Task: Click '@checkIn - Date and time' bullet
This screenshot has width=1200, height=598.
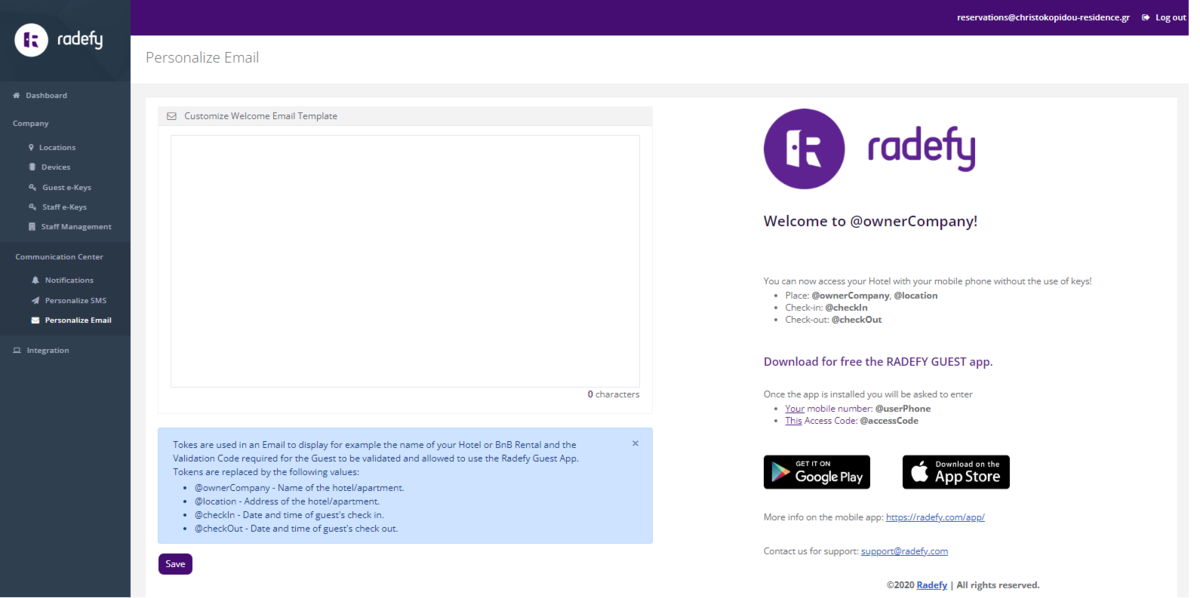Action: pyautogui.click(x=289, y=515)
